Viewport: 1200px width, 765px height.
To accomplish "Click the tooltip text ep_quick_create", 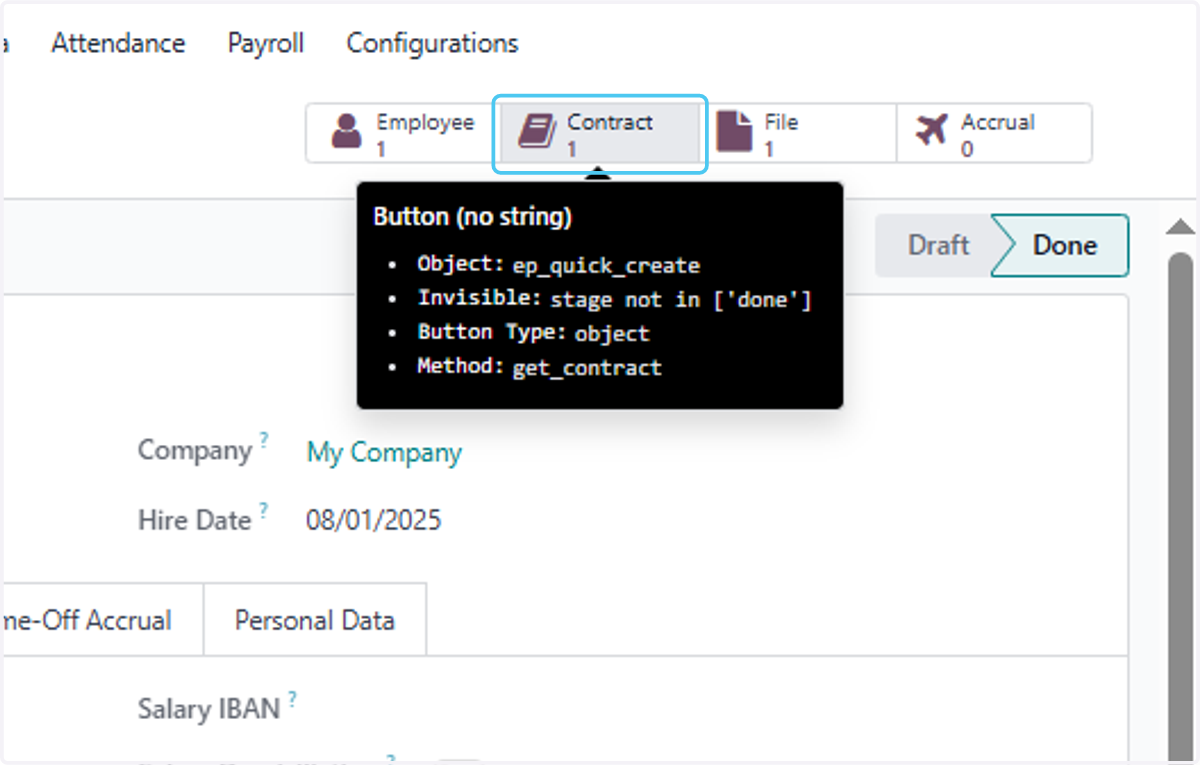I will pyautogui.click(x=606, y=265).
